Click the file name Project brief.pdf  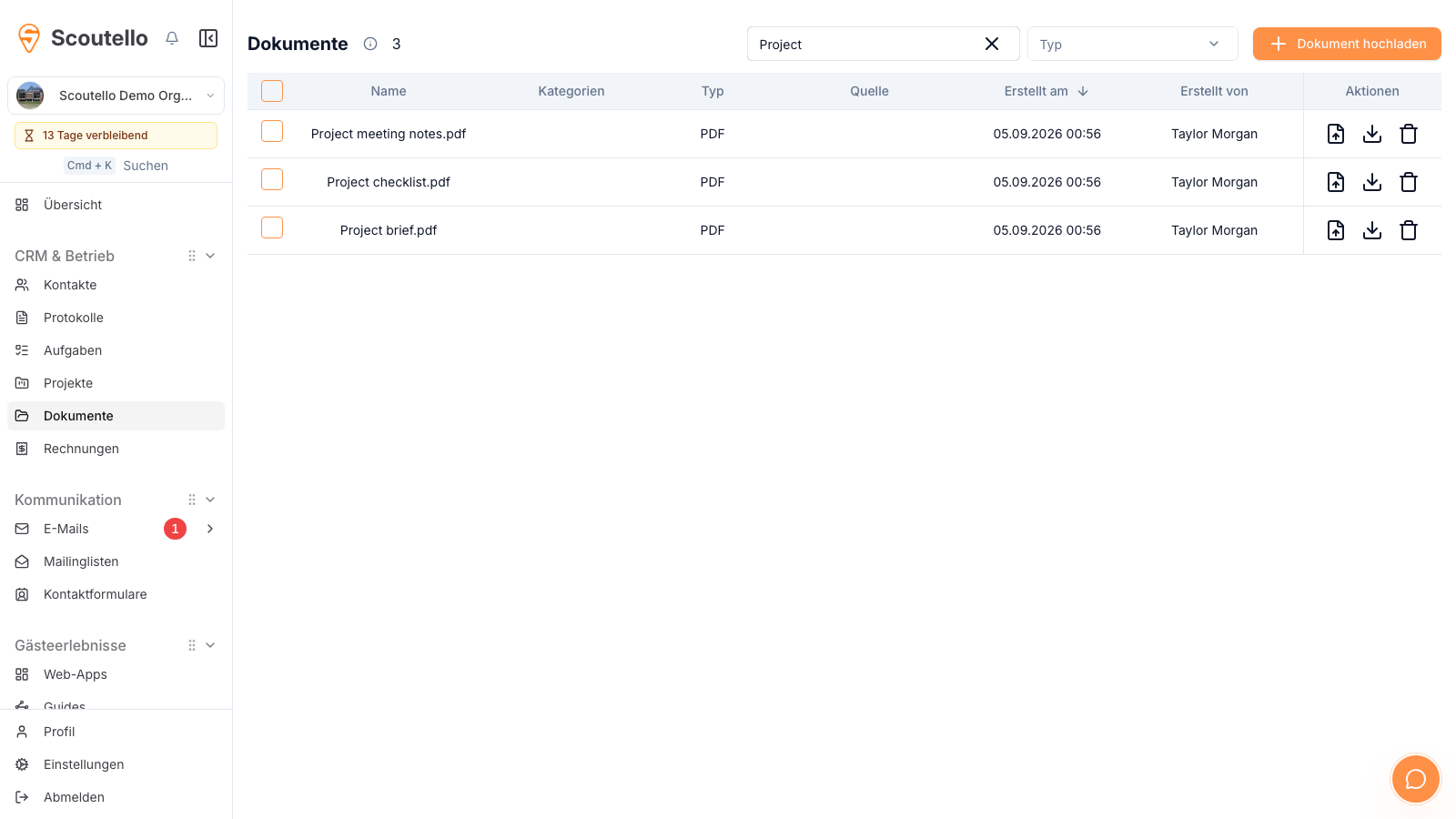point(389,230)
